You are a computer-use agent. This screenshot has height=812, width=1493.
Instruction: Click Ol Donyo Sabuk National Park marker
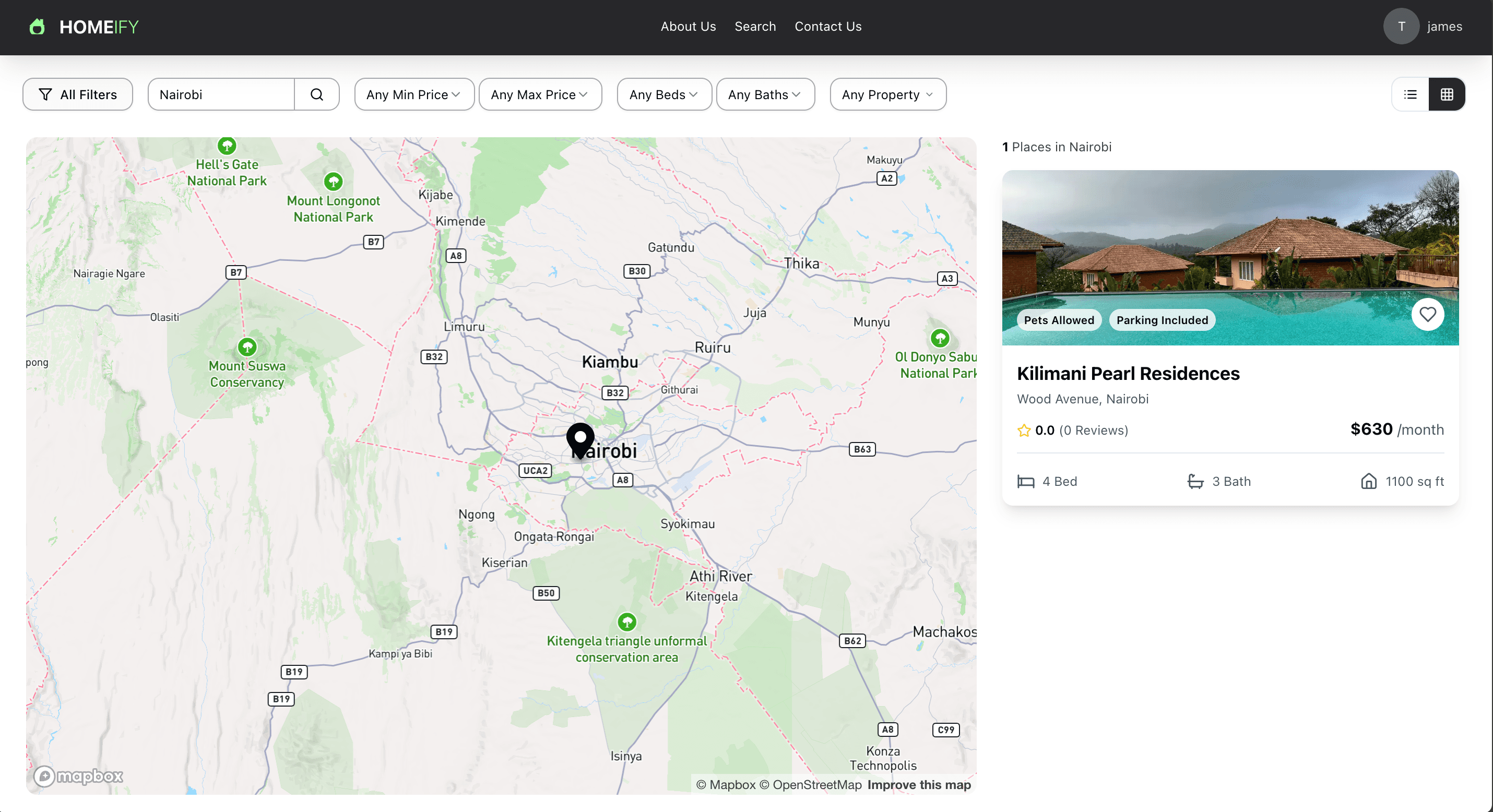(x=940, y=338)
